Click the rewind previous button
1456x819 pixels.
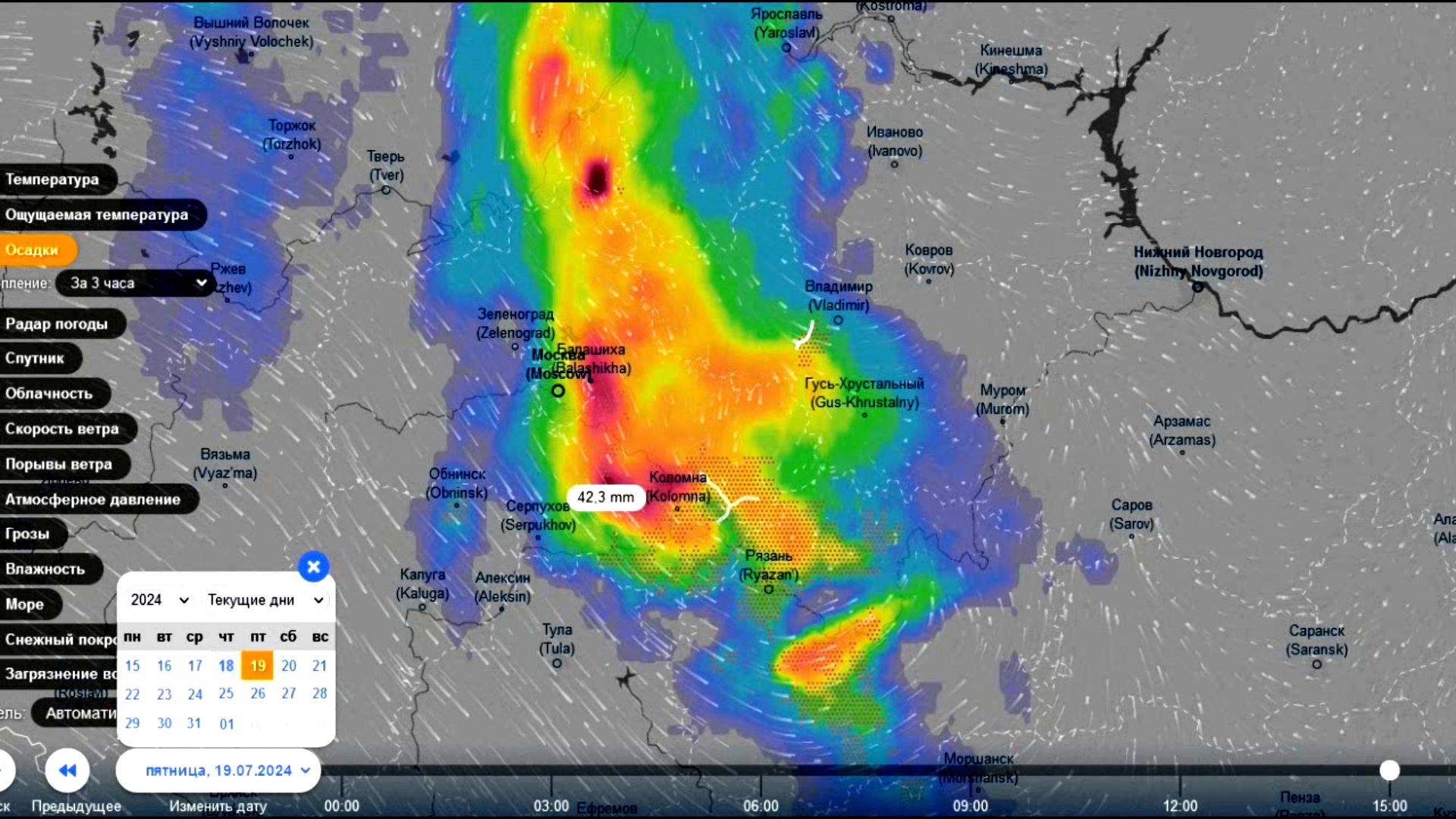click(67, 770)
